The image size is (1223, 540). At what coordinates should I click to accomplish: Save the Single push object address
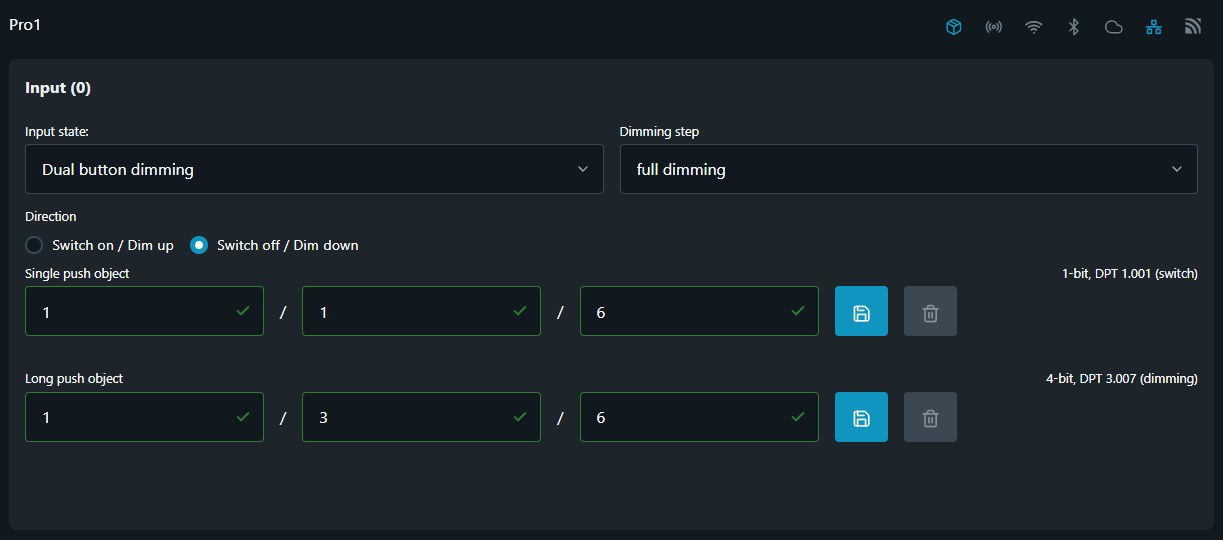point(861,312)
